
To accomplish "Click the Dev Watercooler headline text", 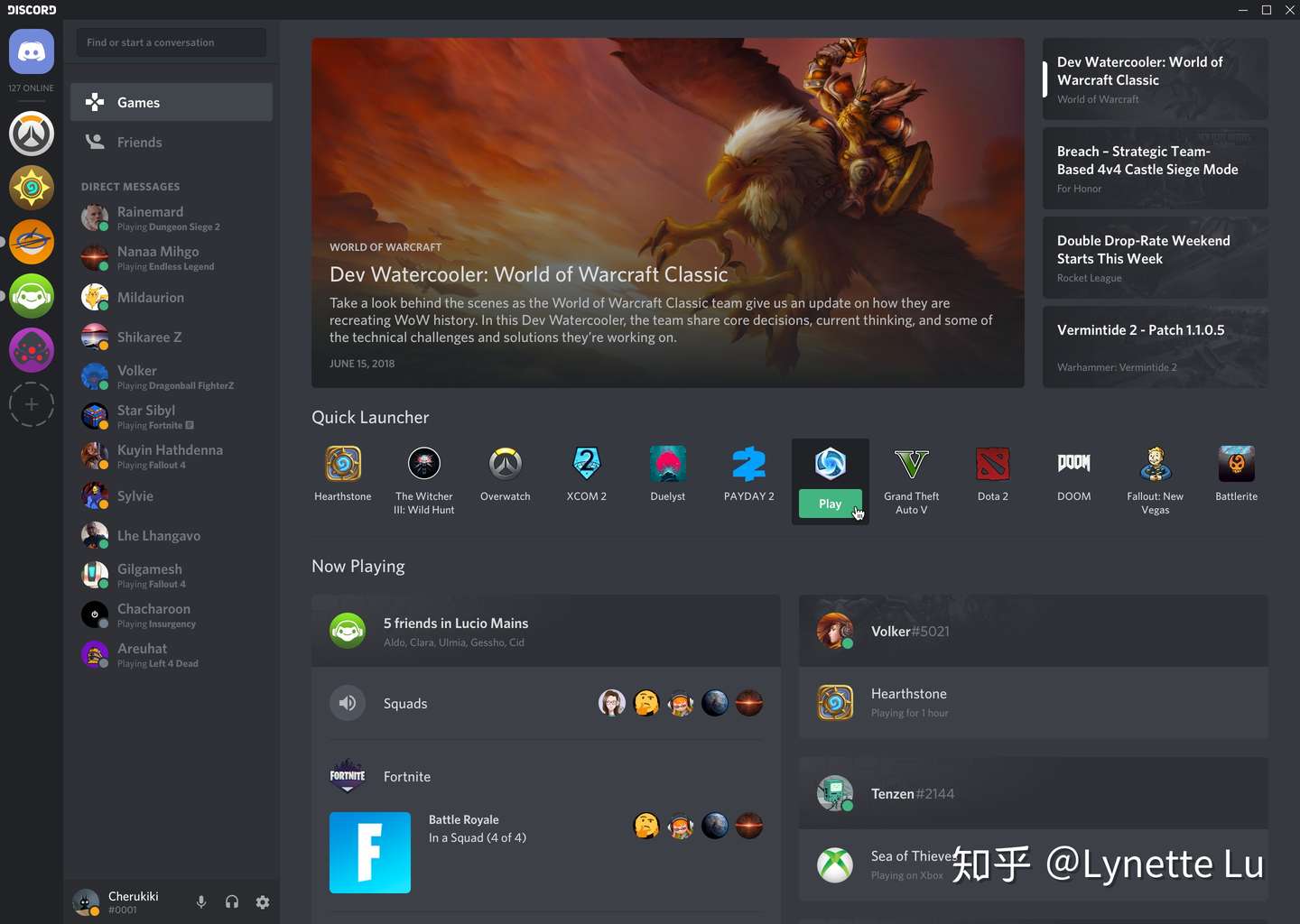I will coord(529,274).
